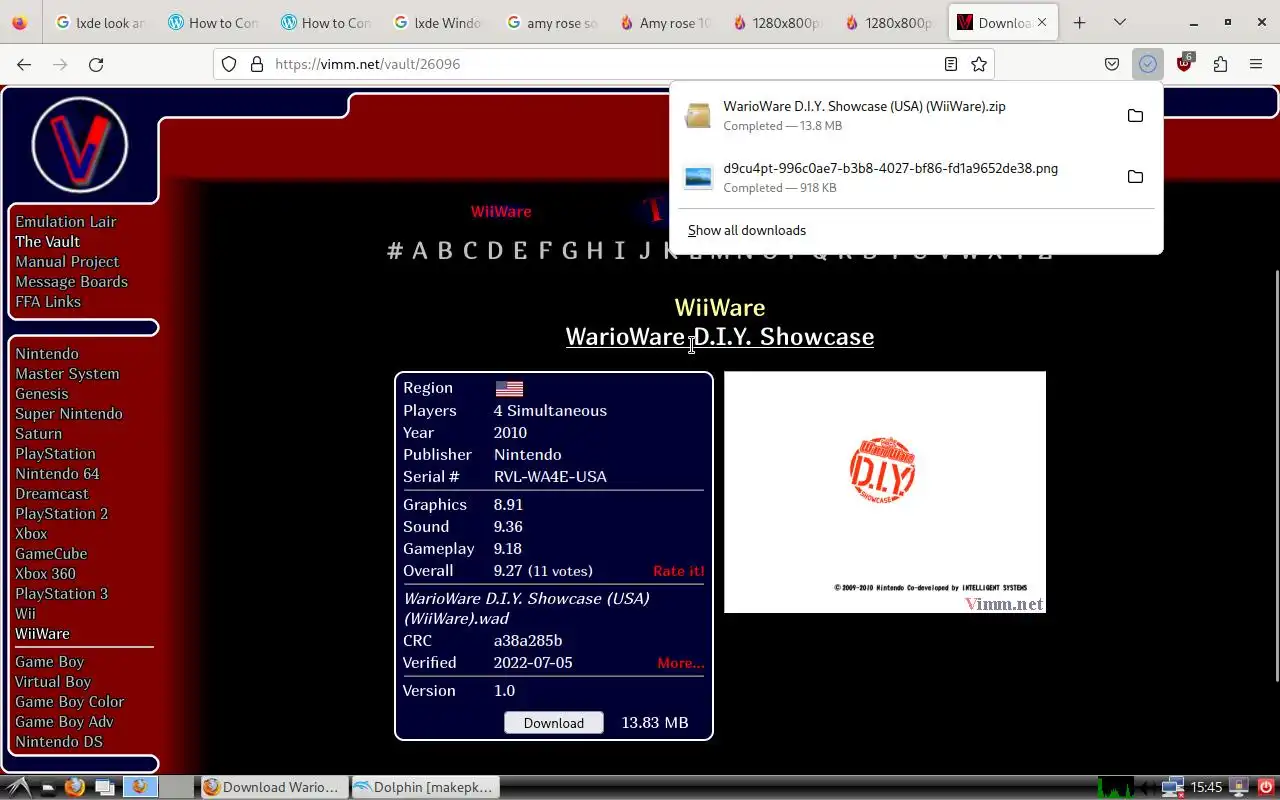Open the Firefox hamburger application menu
1280x800 pixels.
[x=1256, y=64]
